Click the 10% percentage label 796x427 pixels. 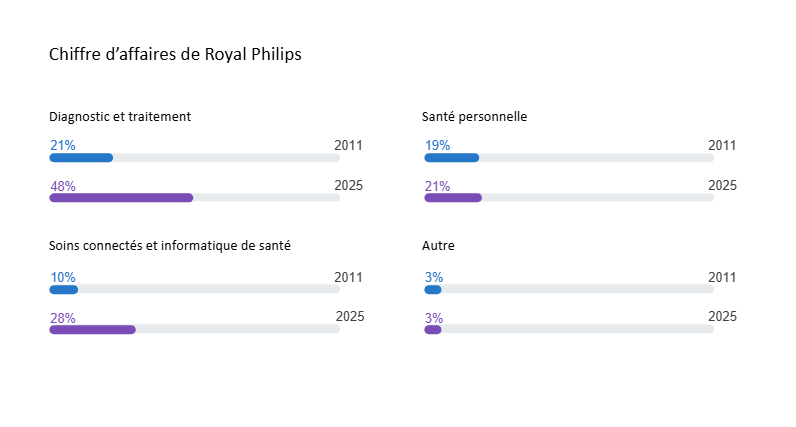tap(63, 278)
